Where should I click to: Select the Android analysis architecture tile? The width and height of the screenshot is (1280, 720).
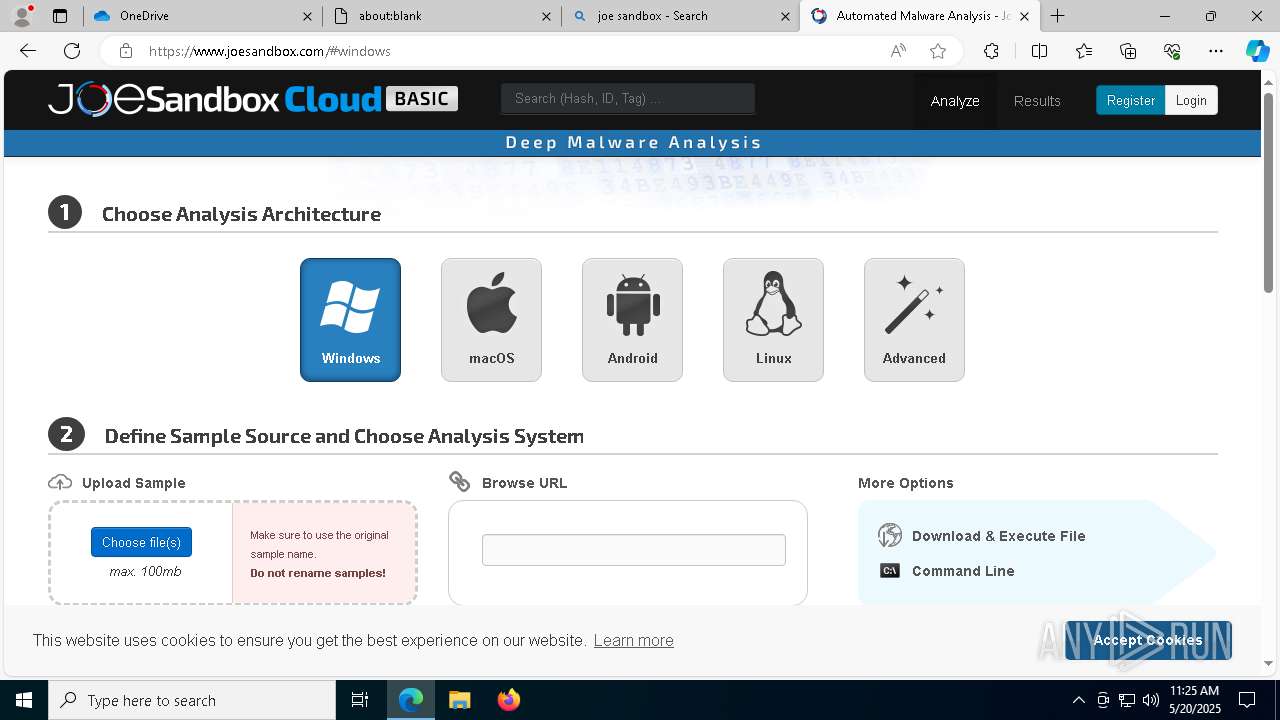[x=632, y=320]
